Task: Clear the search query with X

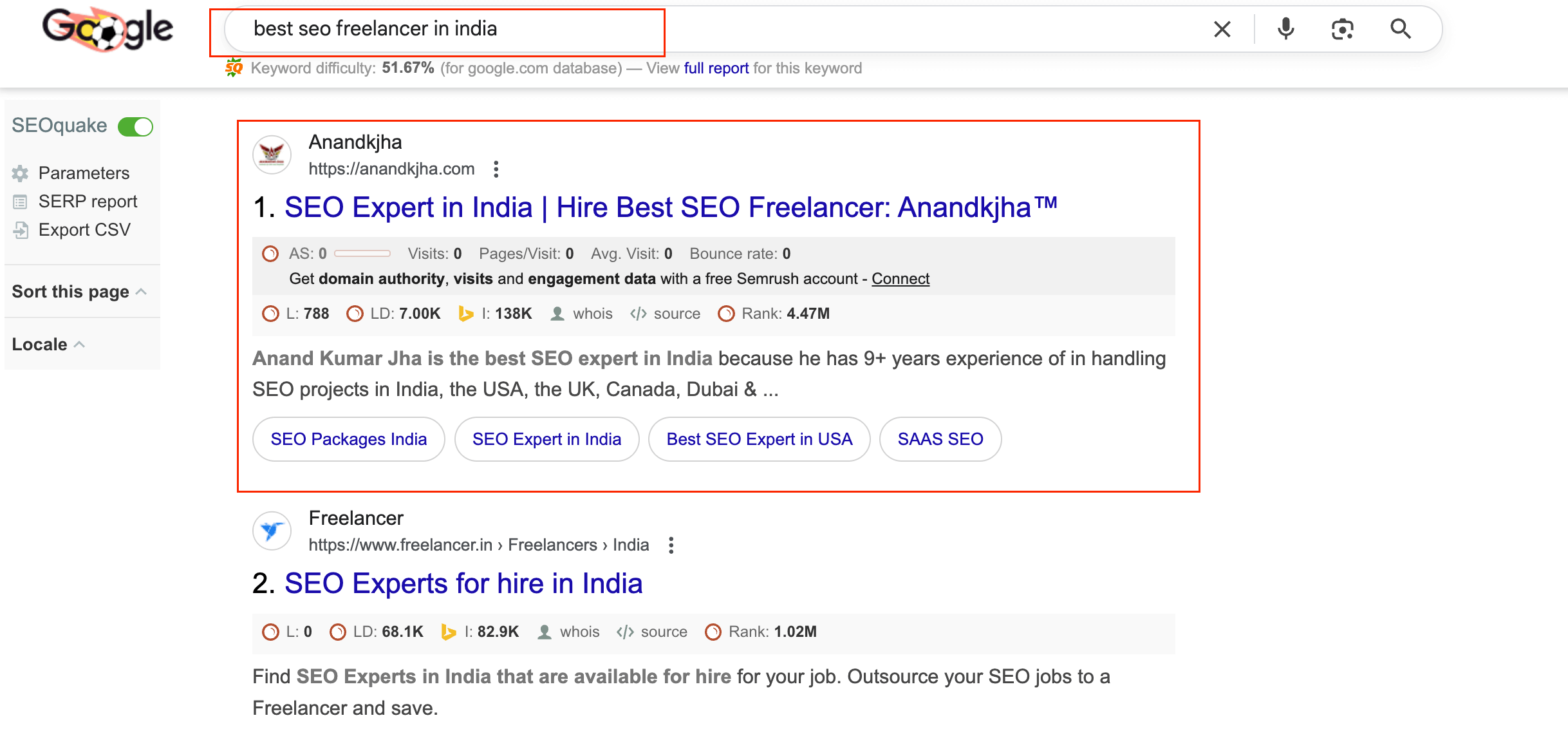Action: [x=1222, y=29]
